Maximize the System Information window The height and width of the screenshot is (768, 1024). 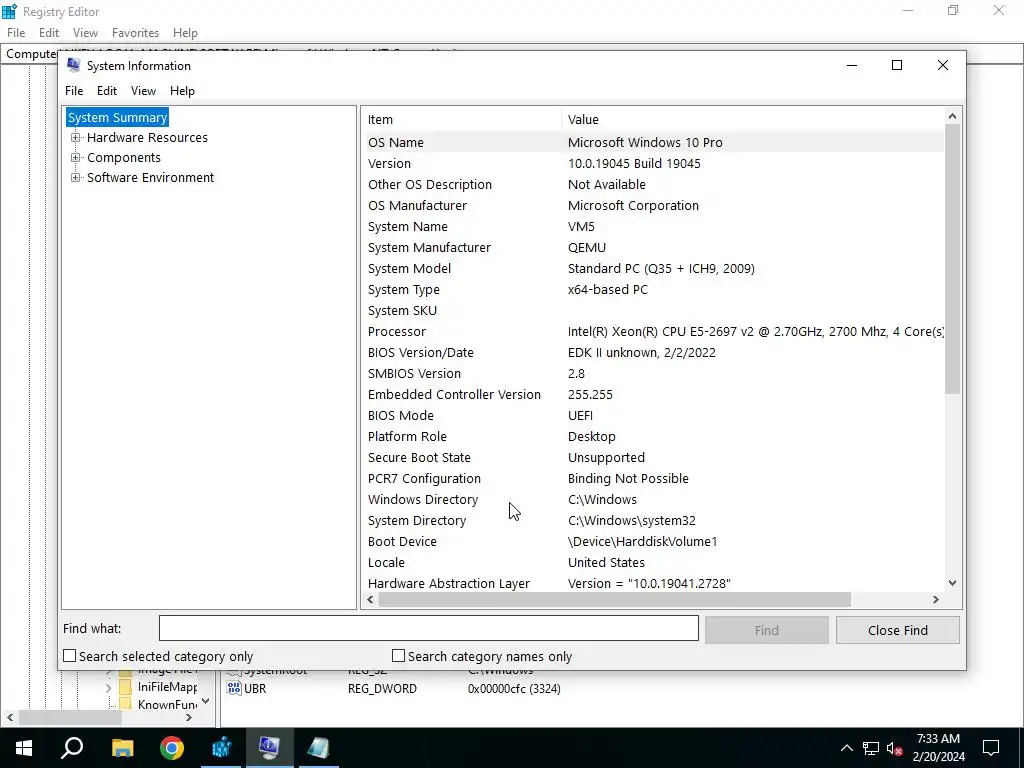tap(897, 65)
